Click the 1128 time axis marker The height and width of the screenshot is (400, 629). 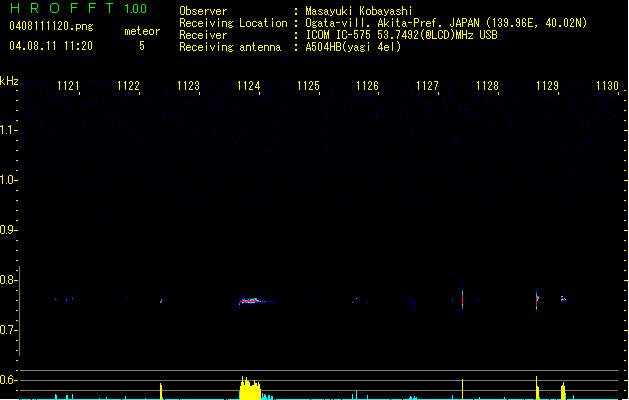coord(487,86)
